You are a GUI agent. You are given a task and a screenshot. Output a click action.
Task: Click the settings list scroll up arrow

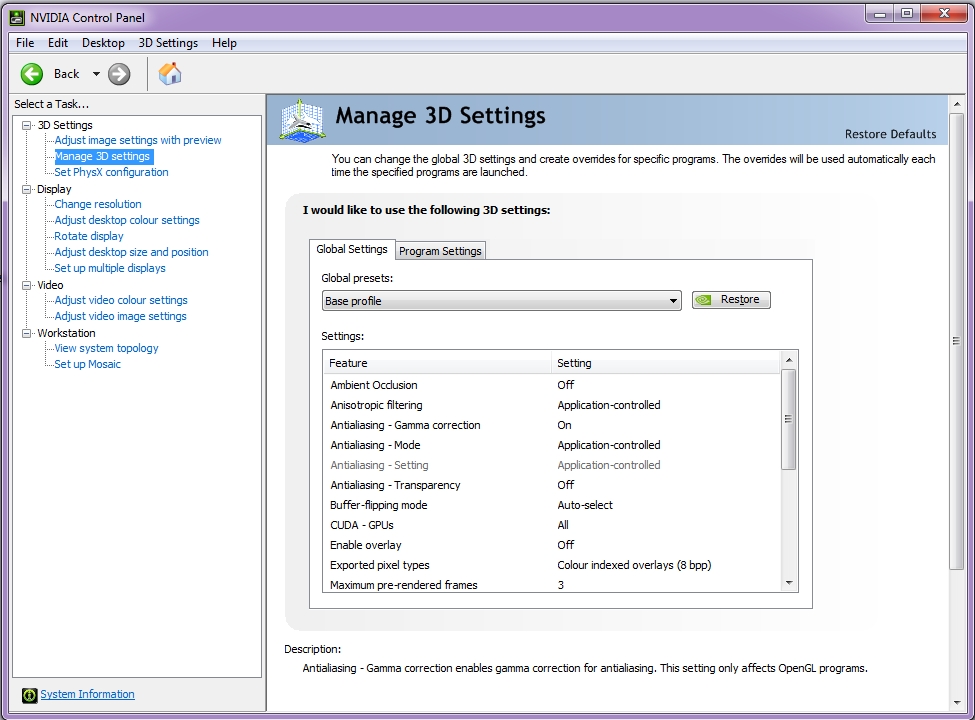(x=788, y=361)
